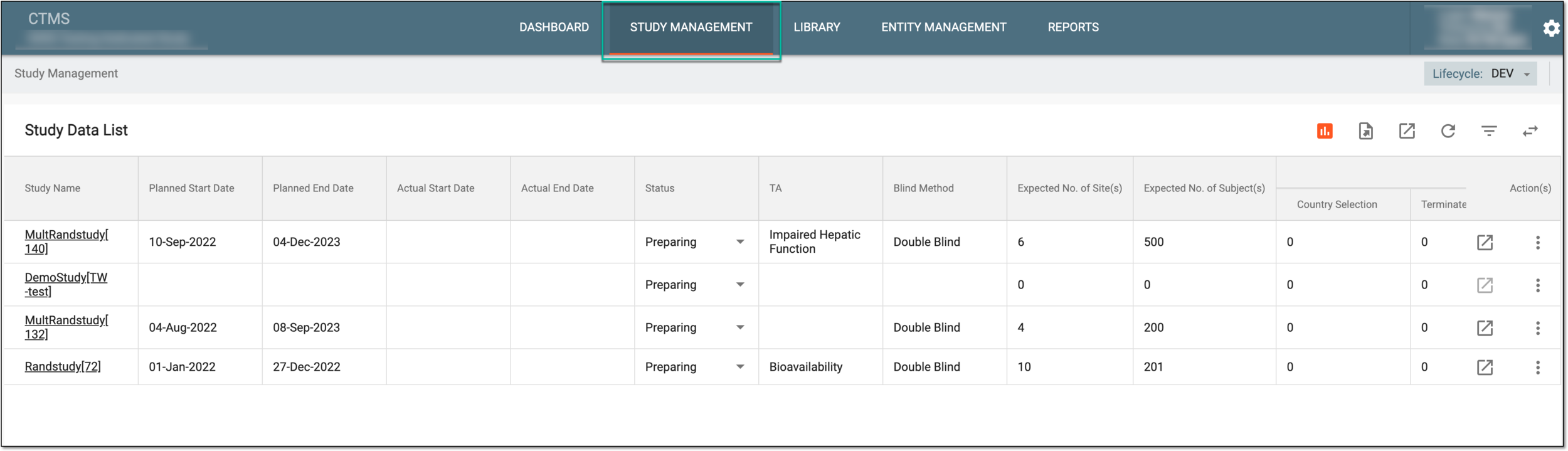Click the 08-Sep-2023 planned end date
Image resolution: width=1568 pixels, height=451 pixels.
click(306, 327)
